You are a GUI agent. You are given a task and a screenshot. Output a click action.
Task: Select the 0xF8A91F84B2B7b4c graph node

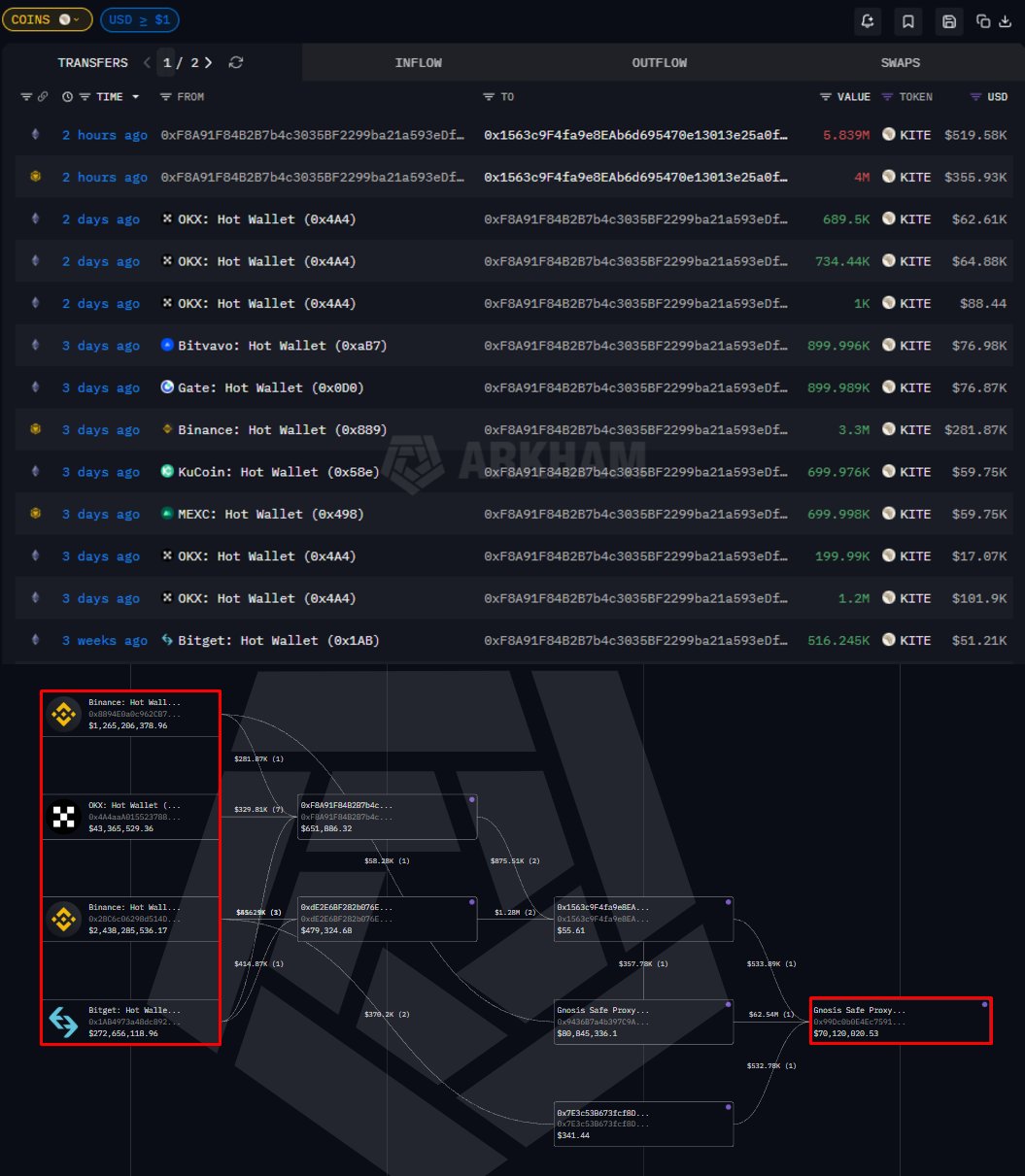[x=387, y=817]
